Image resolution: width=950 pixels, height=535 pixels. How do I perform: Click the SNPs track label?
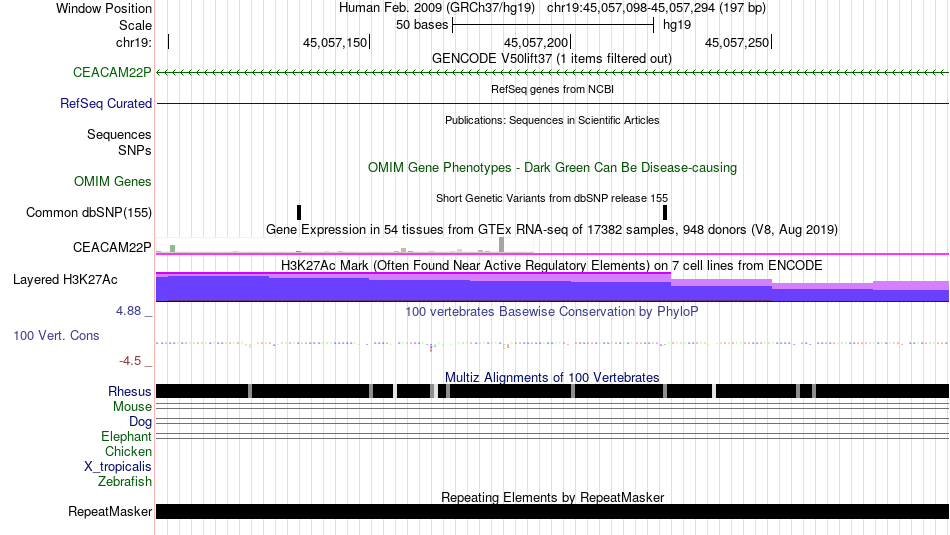click(135, 150)
